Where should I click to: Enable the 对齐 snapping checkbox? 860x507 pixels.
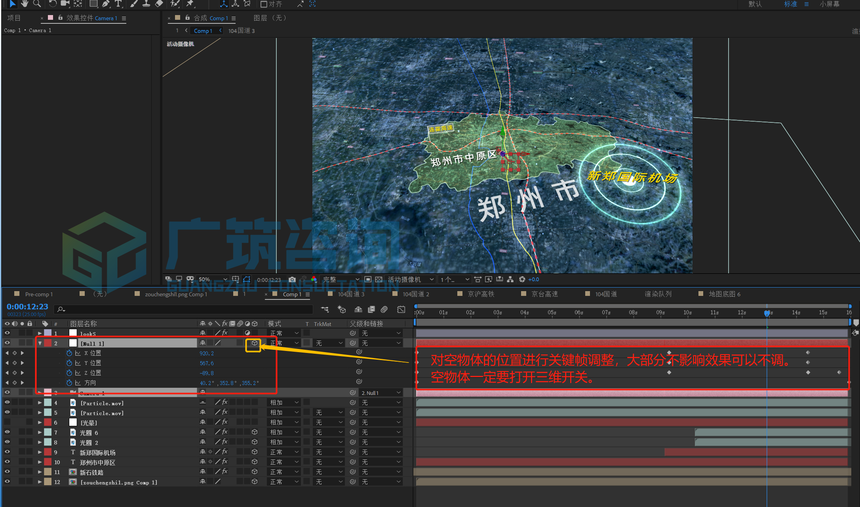tap(264, 4)
